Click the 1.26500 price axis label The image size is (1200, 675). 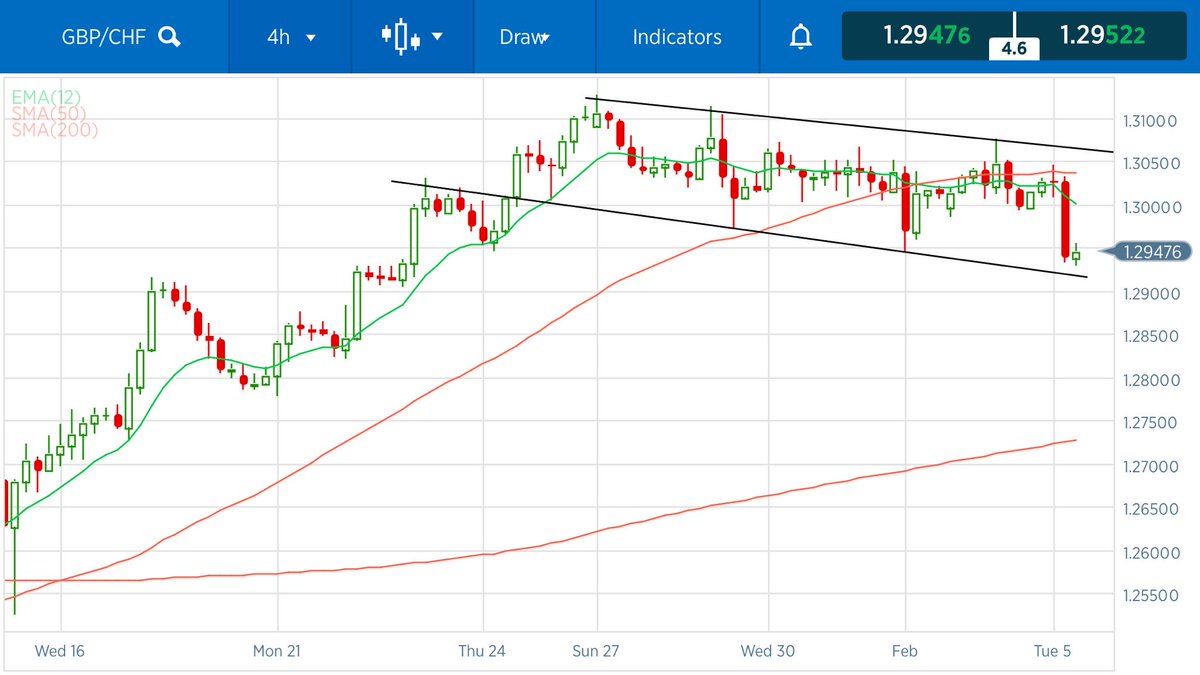(x=1151, y=509)
